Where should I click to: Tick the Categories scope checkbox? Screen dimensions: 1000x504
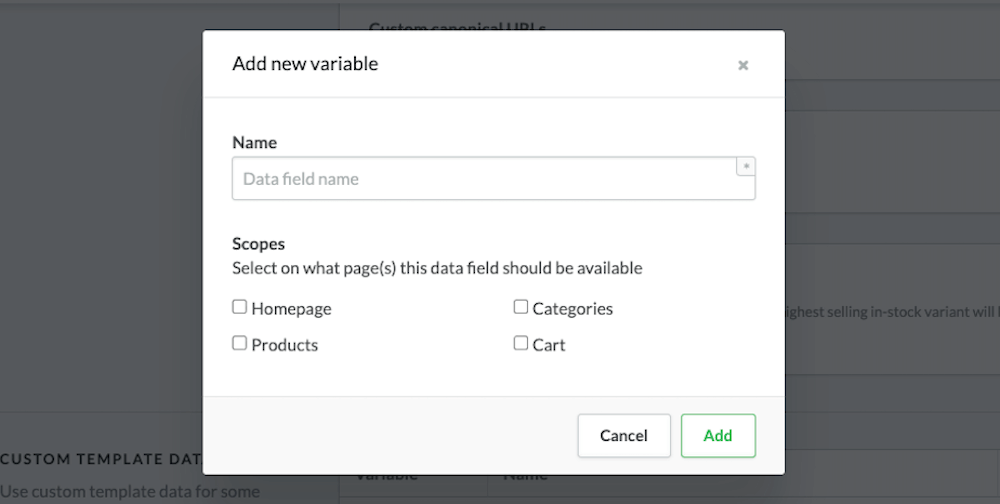(521, 307)
